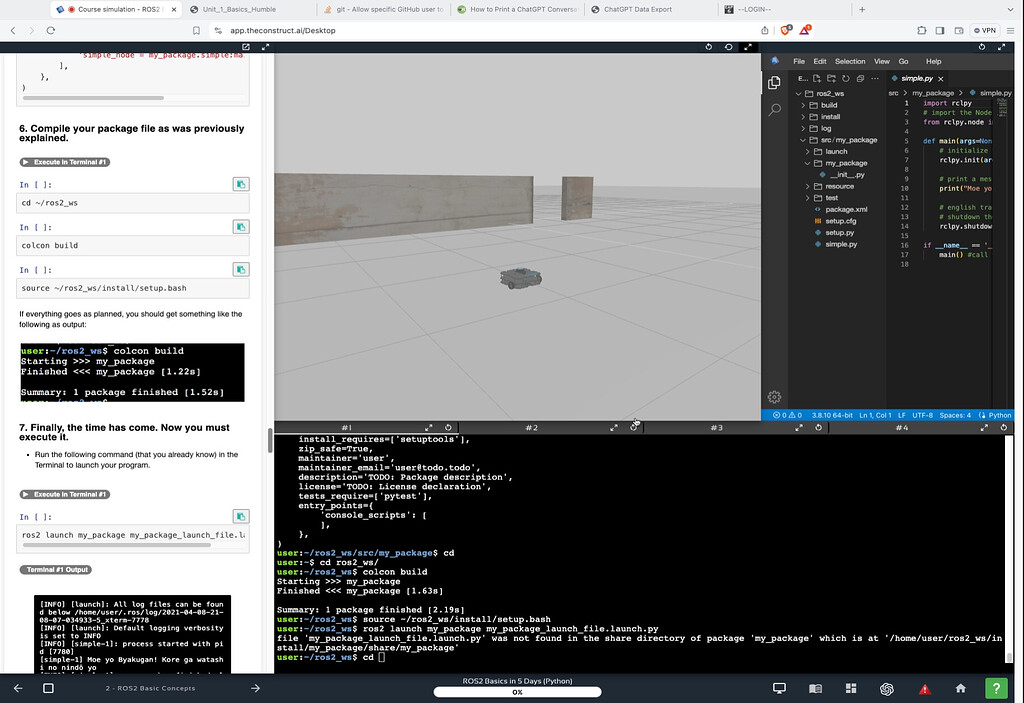Viewport: 1024px width, 703px height.
Task: Reset terminal #1
Action: [448, 427]
